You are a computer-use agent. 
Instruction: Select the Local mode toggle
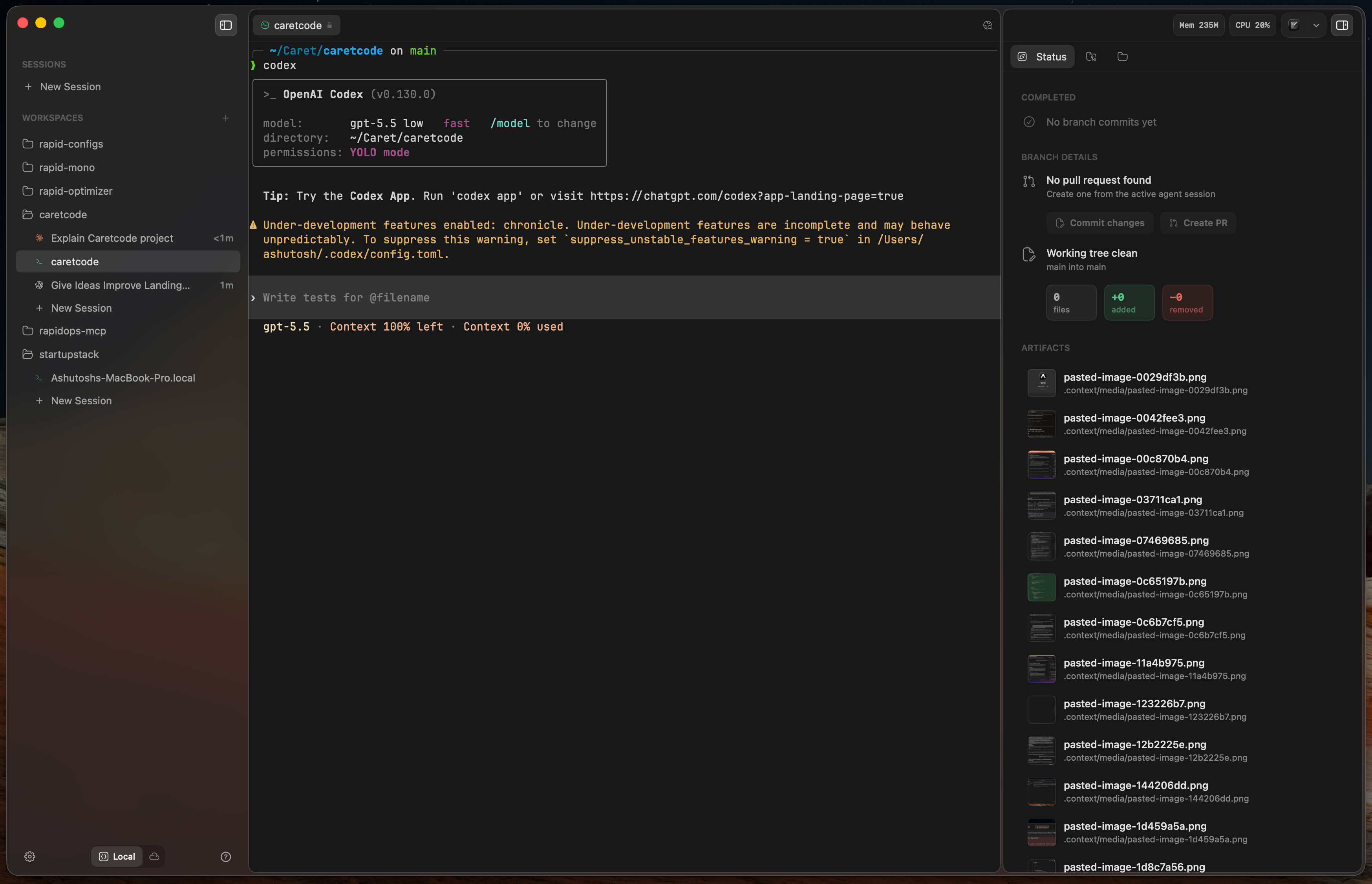click(x=117, y=857)
